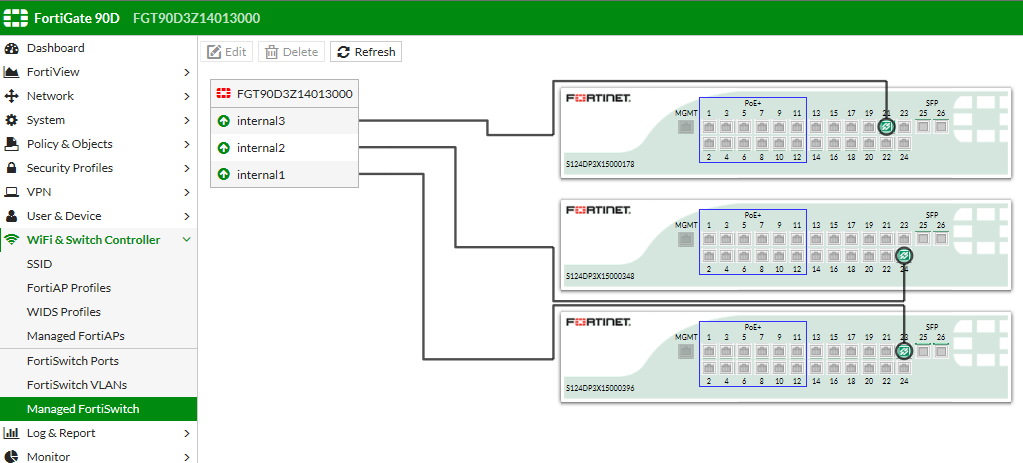The image size is (1023, 463).
Task: Click the Log & Report bar-chart icon
Action: click(11, 433)
